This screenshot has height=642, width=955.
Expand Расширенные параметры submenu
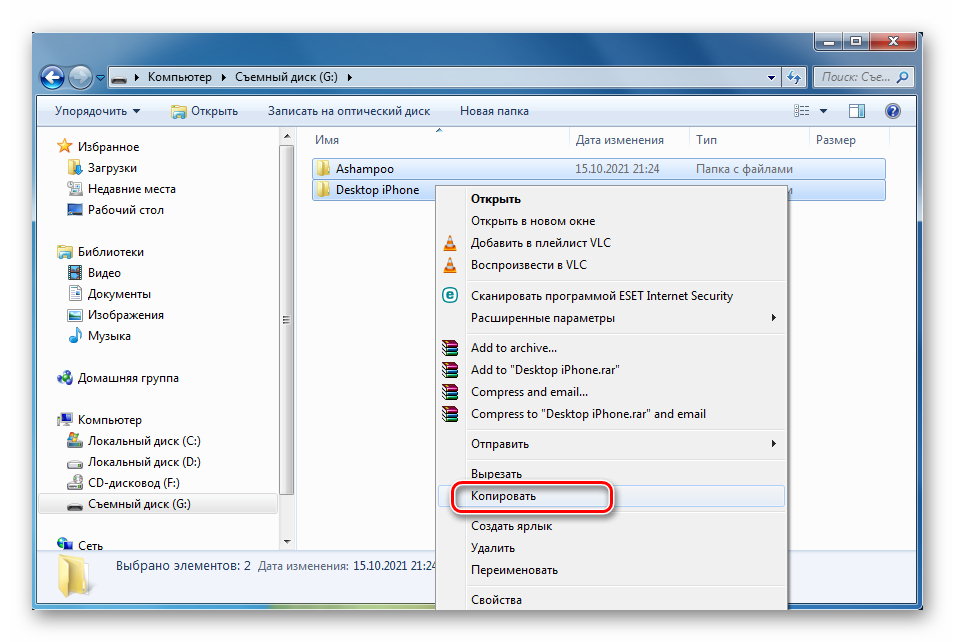pyautogui.click(x=774, y=318)
